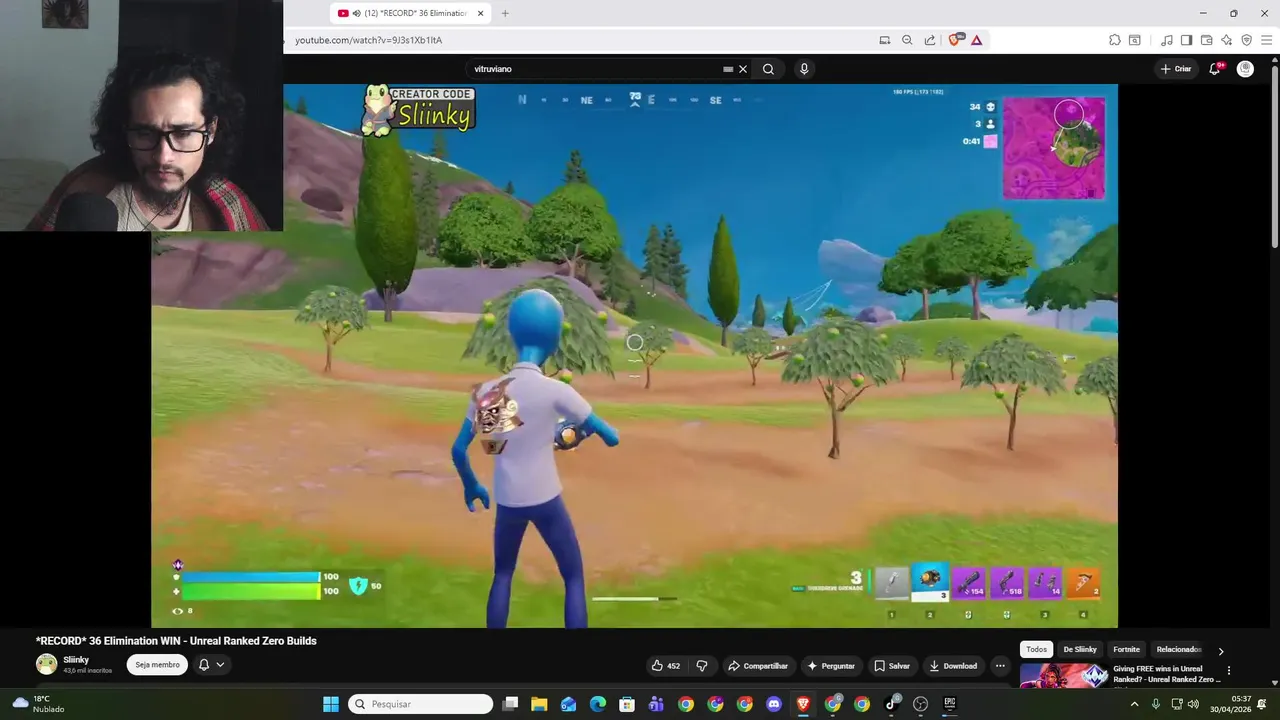The height and width of the screenshot is (720, 1280).
Task: Show hidden system tray icons chevron
Action: [x=1134, y=704]
